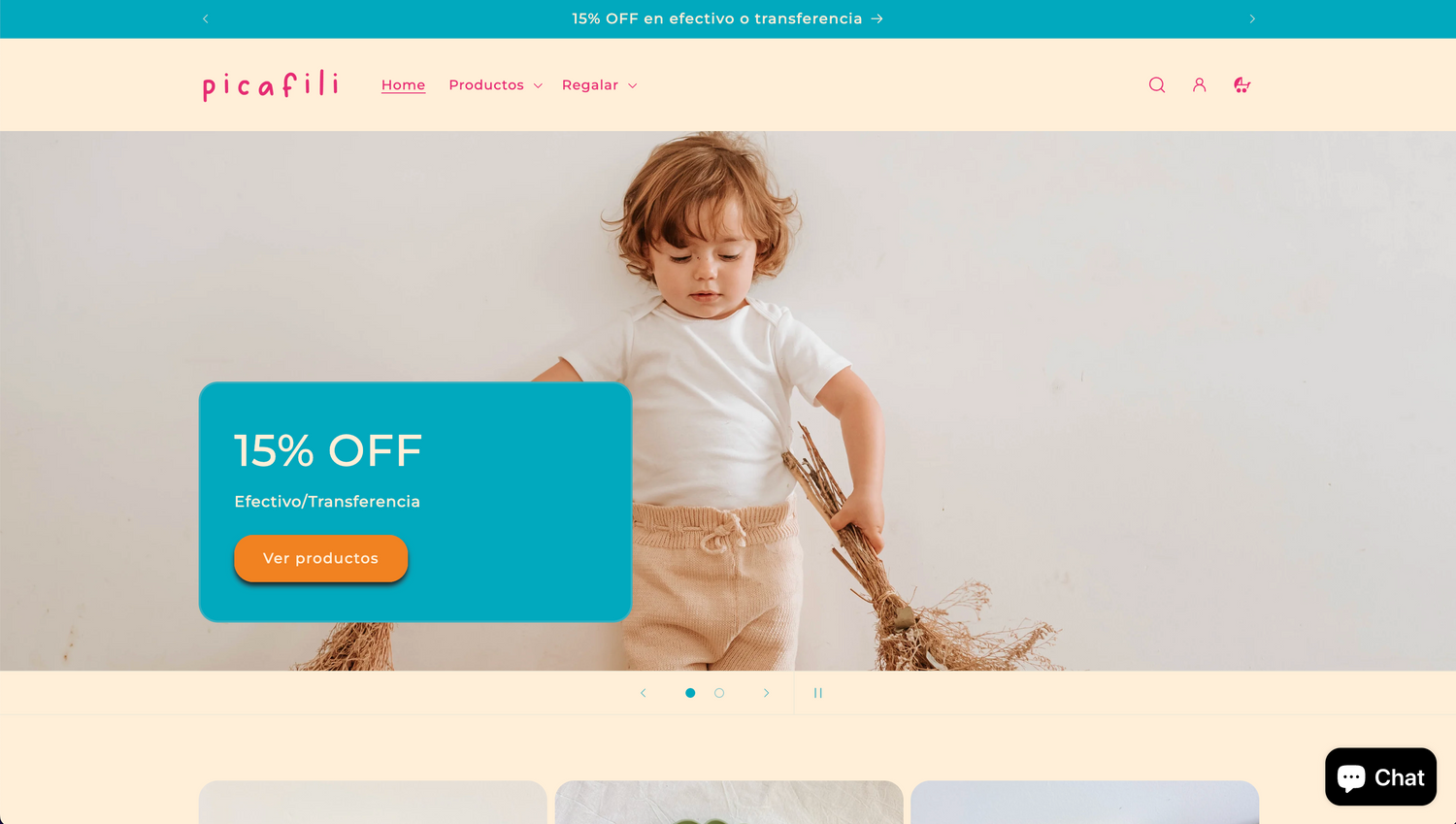1456x824 pixels.
Task: Open the Shopify Chat widget
Action: click(1380, 776)
